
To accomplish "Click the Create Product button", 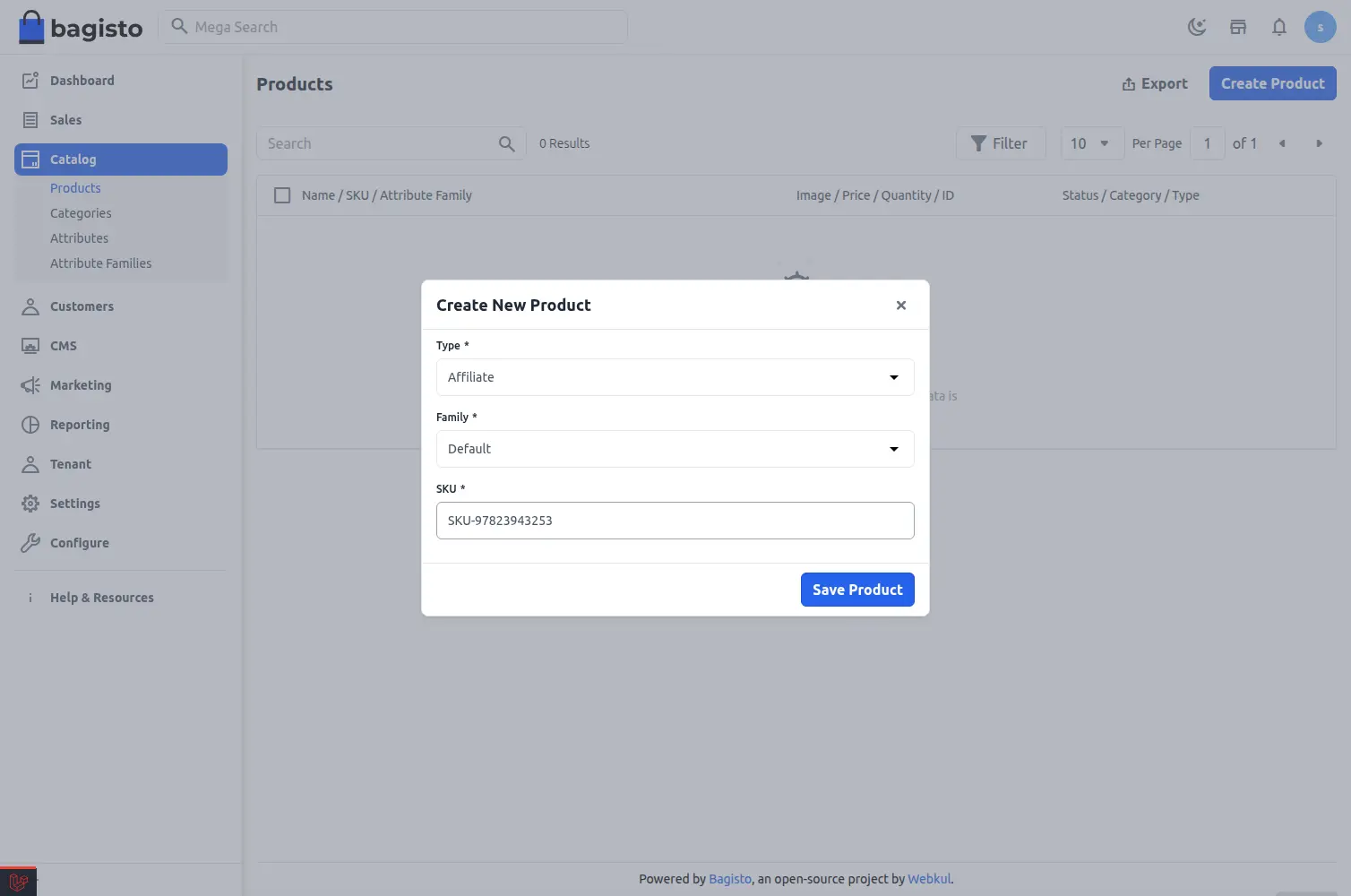I will (1272, 83).
